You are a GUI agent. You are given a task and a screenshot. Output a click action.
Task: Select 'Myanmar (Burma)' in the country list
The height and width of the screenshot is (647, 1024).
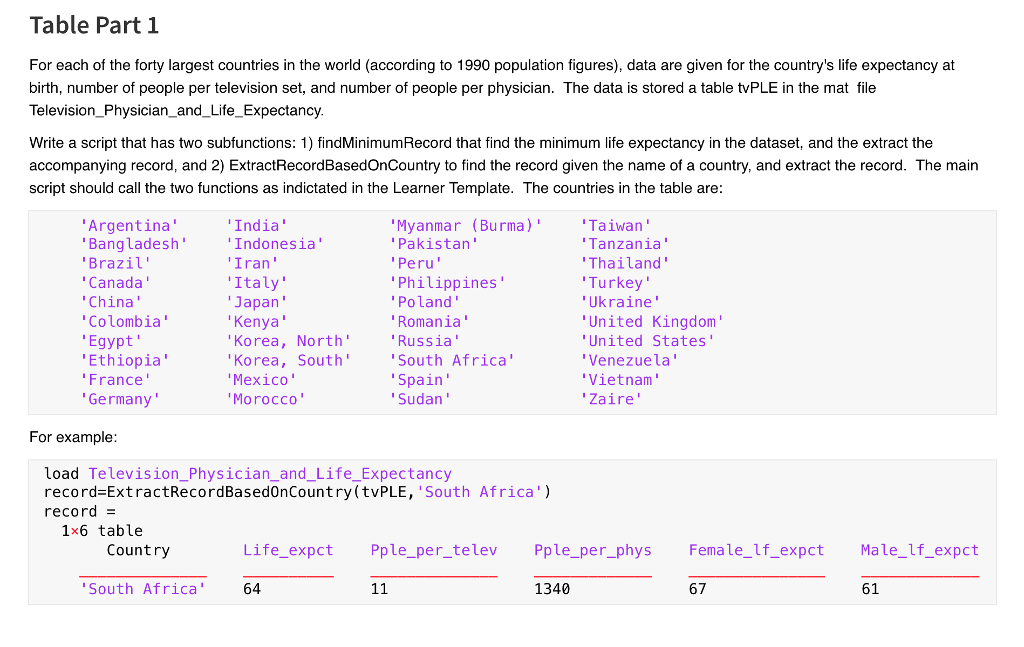pos(465,225)
